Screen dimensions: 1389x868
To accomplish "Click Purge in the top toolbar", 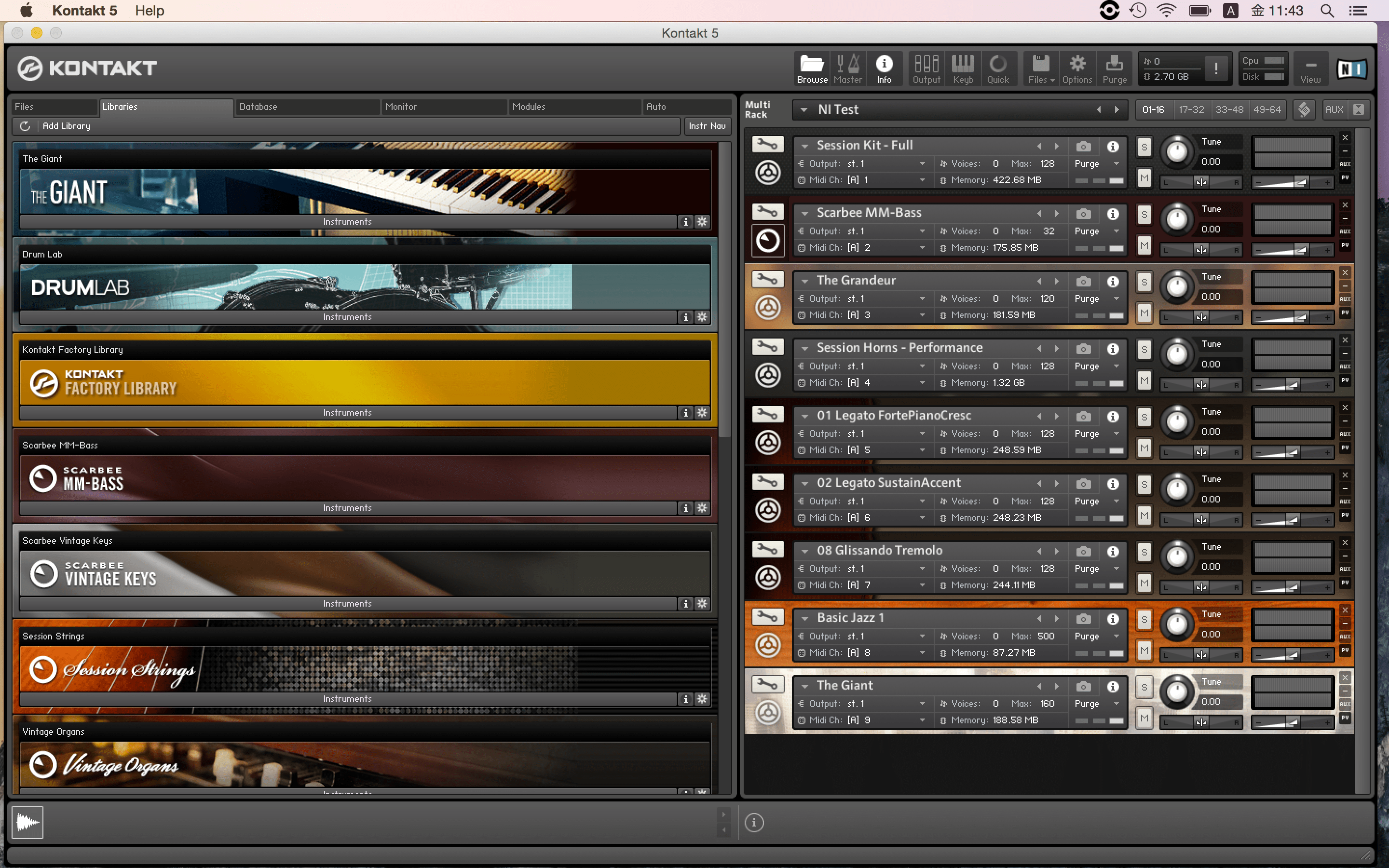I will tap(1114, 69).
